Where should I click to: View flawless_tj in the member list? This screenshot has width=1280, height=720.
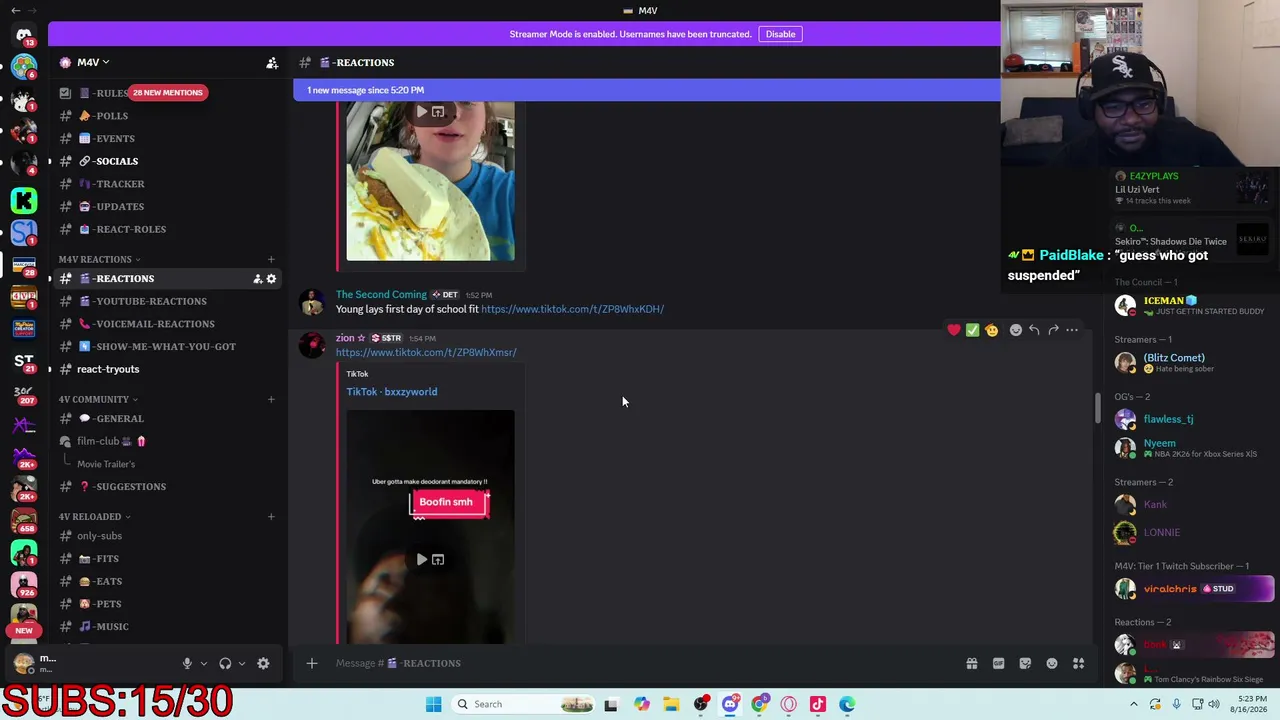pos(1190,420)
